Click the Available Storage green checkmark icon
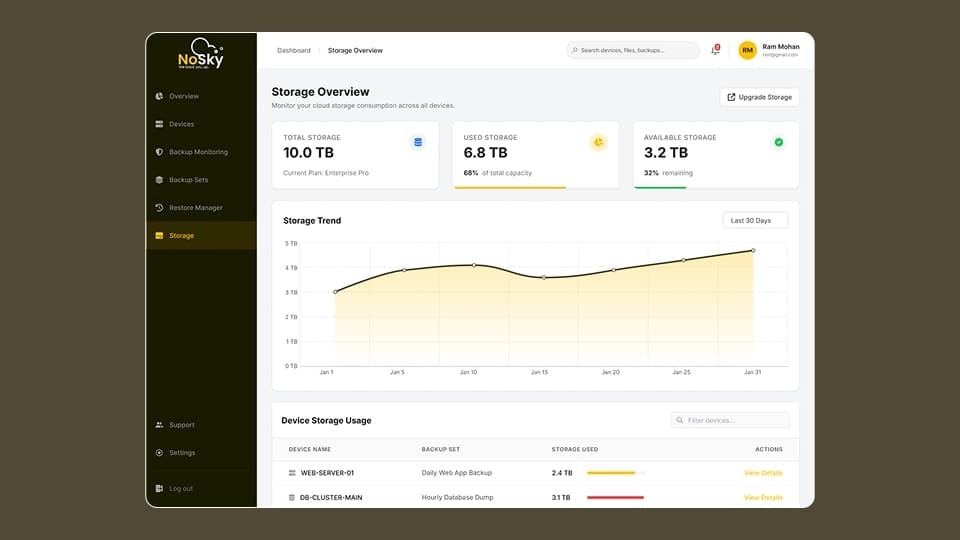Screen dimensions: 960x540 click(778, 143)
